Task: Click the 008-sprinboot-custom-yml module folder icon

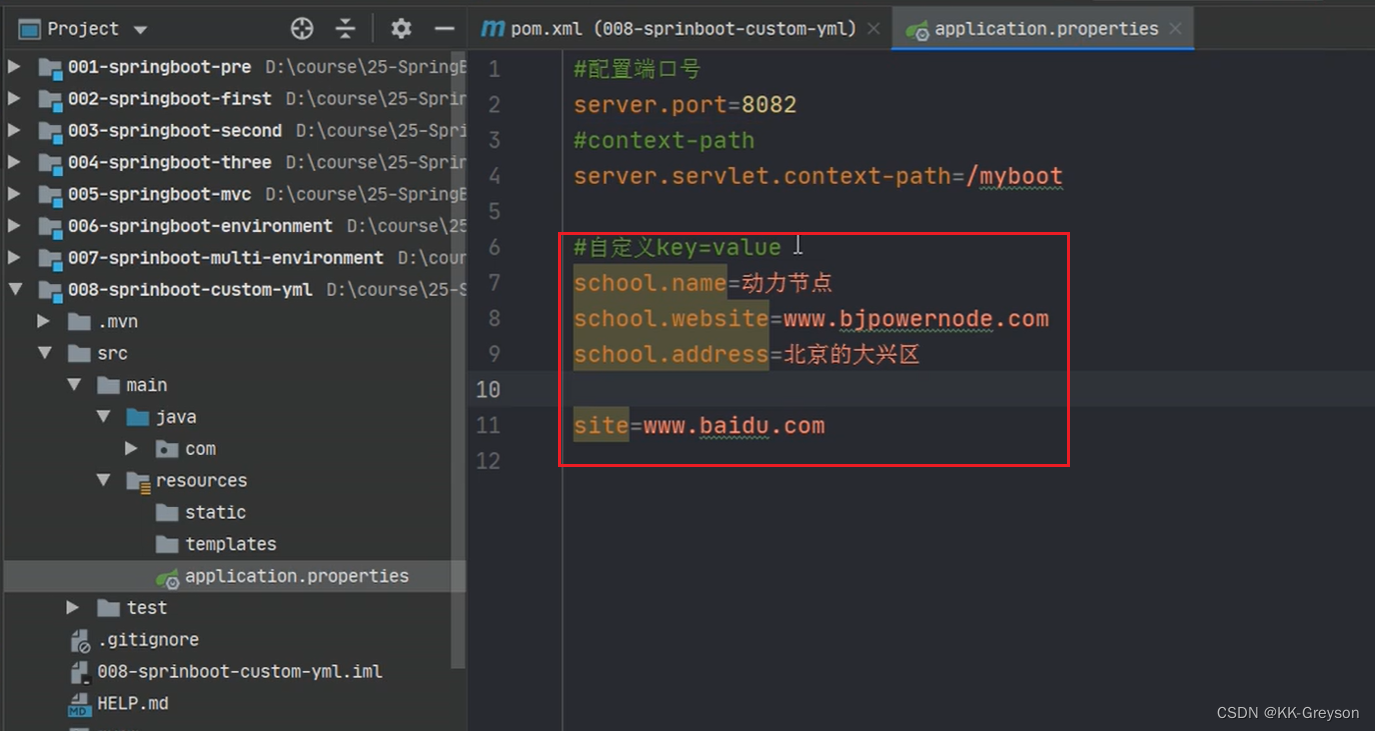Action: pyautogui.click(x=50, y=291)
